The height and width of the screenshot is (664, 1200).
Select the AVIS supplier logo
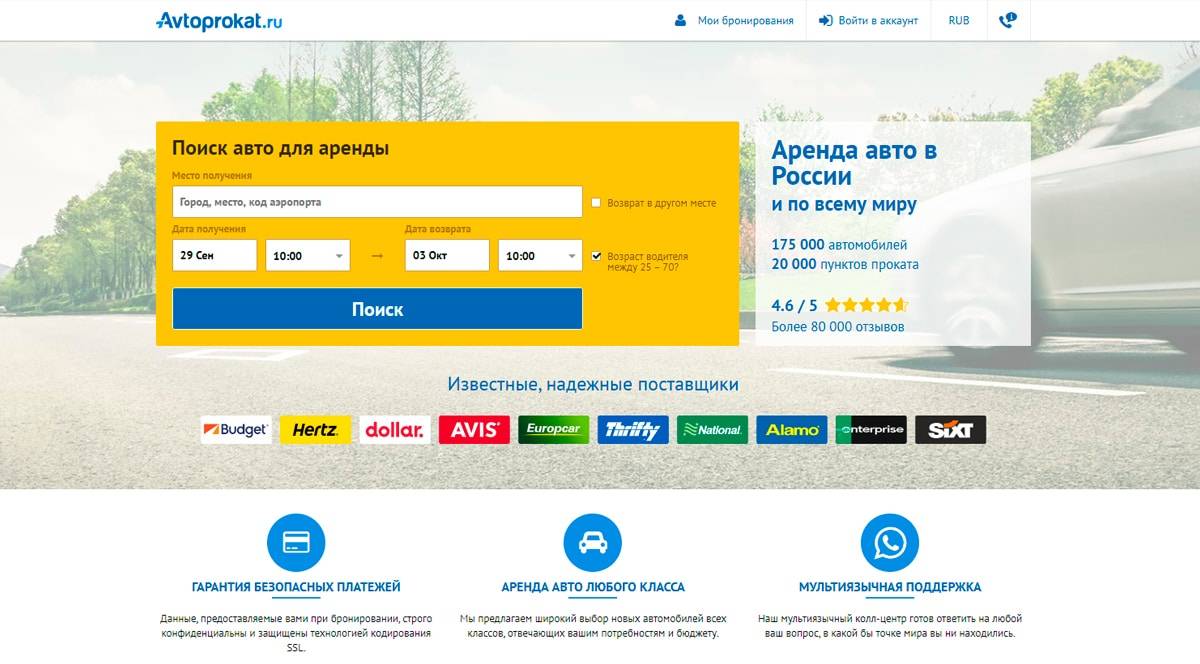point(474,430)
